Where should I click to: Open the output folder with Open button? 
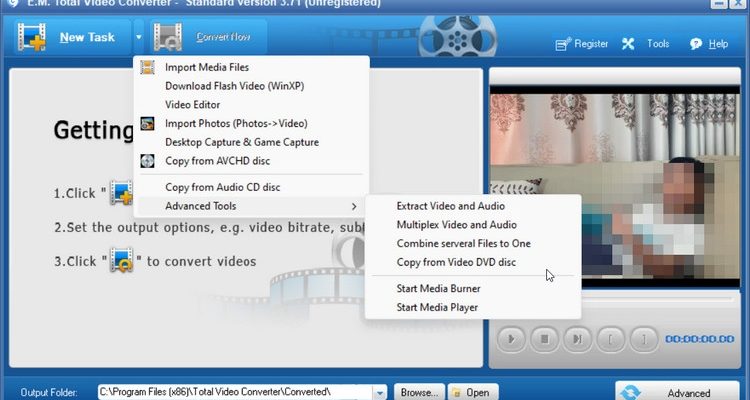(x=473, y=393)
